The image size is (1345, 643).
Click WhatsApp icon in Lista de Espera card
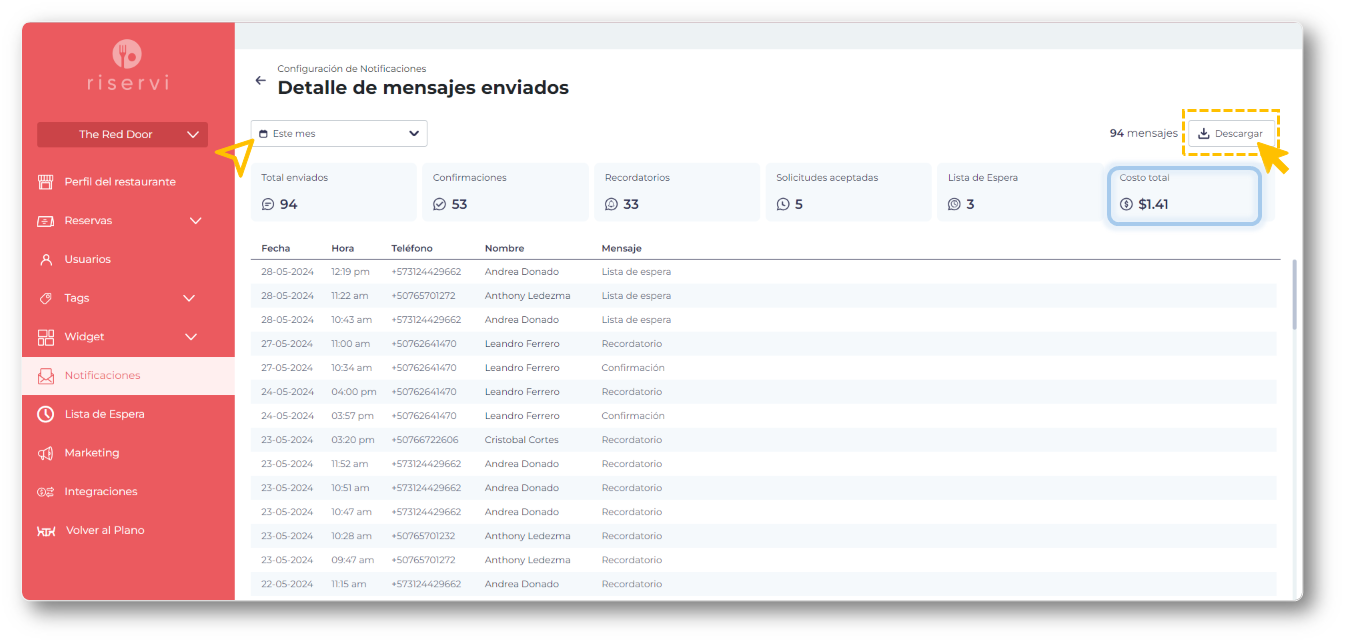click(955, 204)
